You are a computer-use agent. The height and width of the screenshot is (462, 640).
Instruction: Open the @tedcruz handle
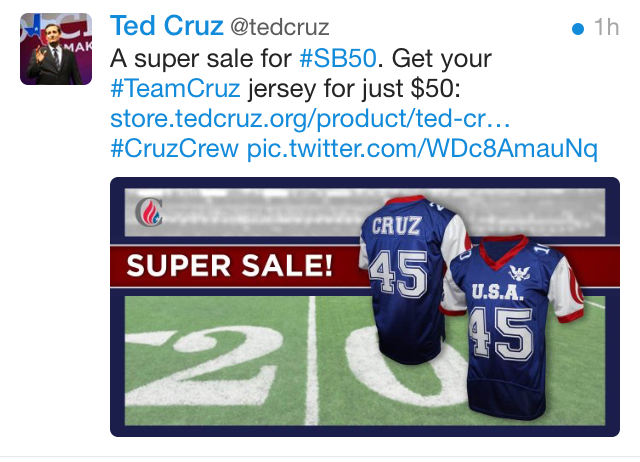[280, 27]
